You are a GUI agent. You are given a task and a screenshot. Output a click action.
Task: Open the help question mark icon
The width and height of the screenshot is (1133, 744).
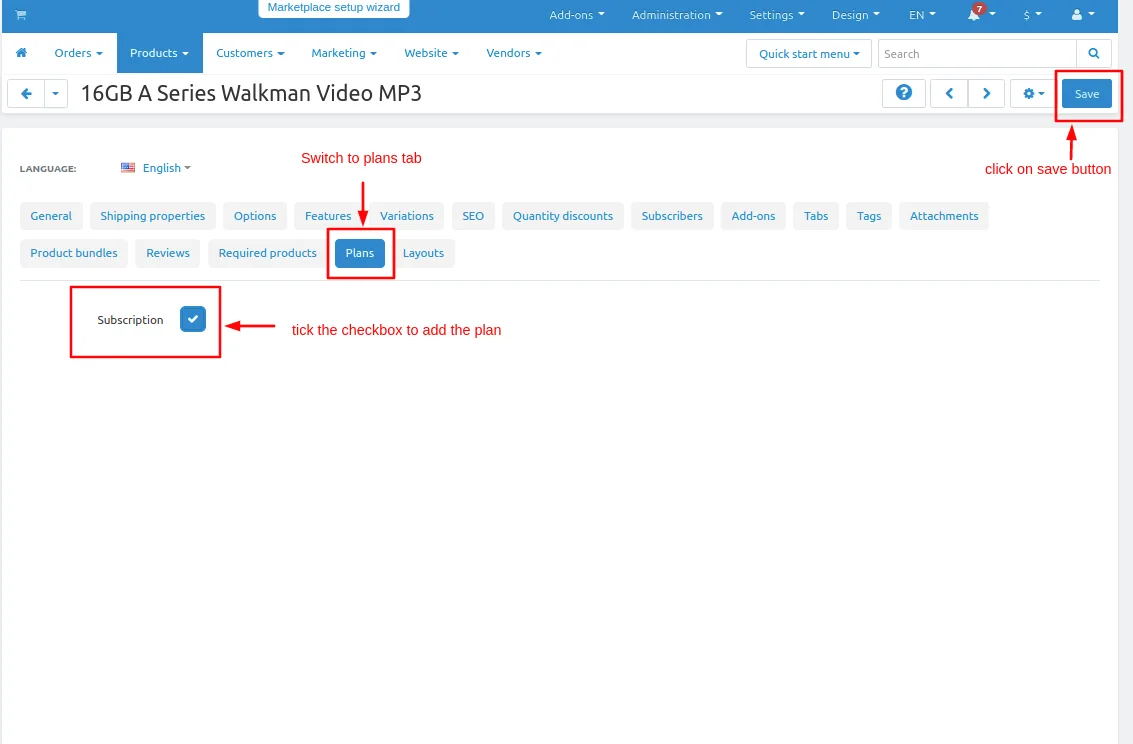point(903,93)
